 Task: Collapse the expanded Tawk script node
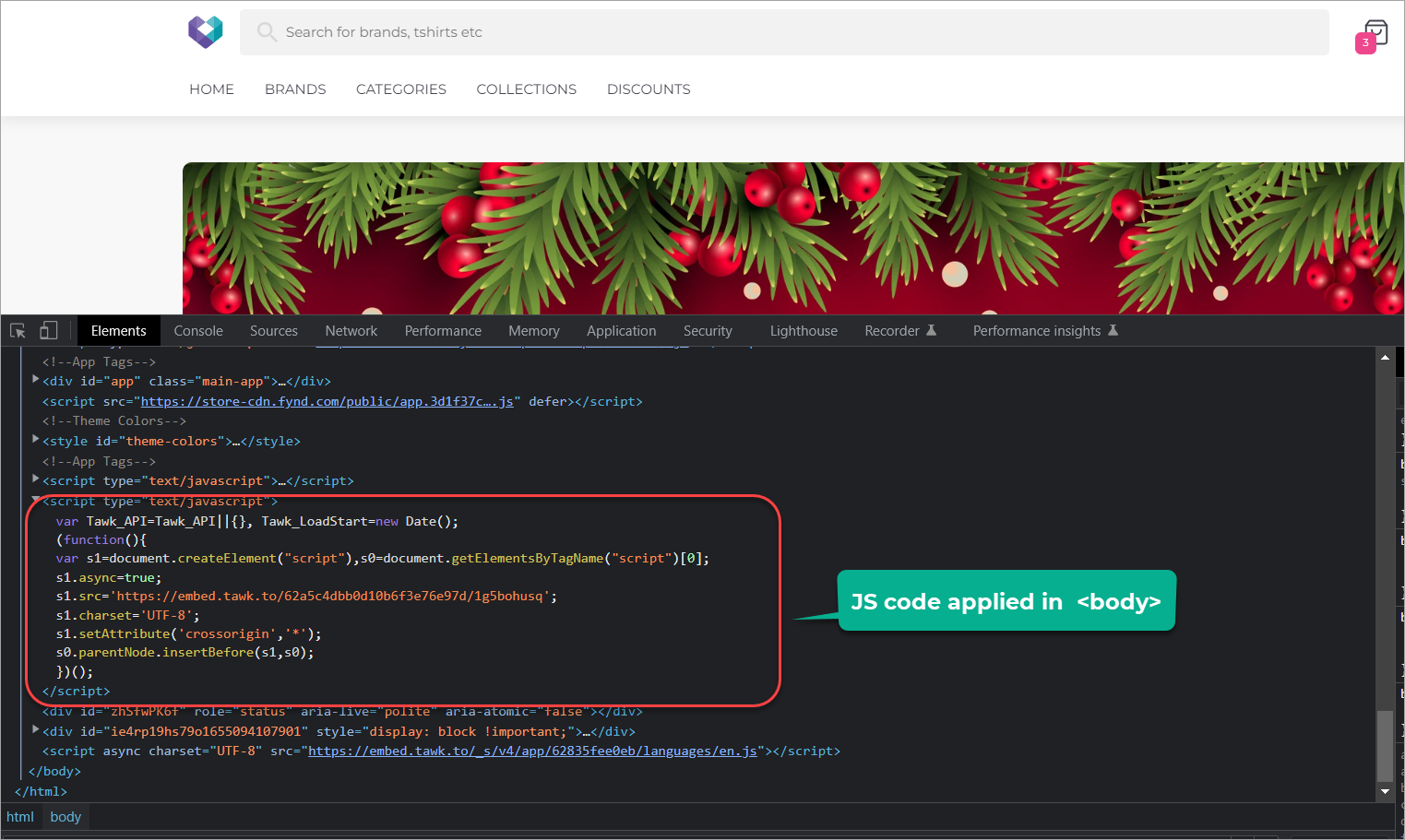36,500
